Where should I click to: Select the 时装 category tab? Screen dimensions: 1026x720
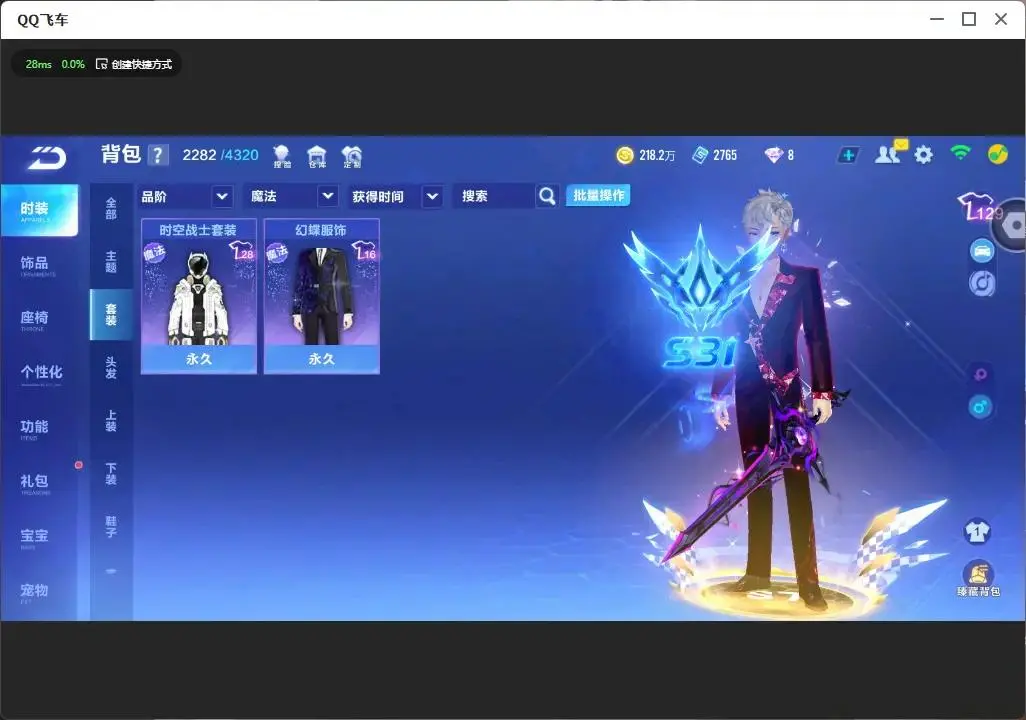click(39, 210)
